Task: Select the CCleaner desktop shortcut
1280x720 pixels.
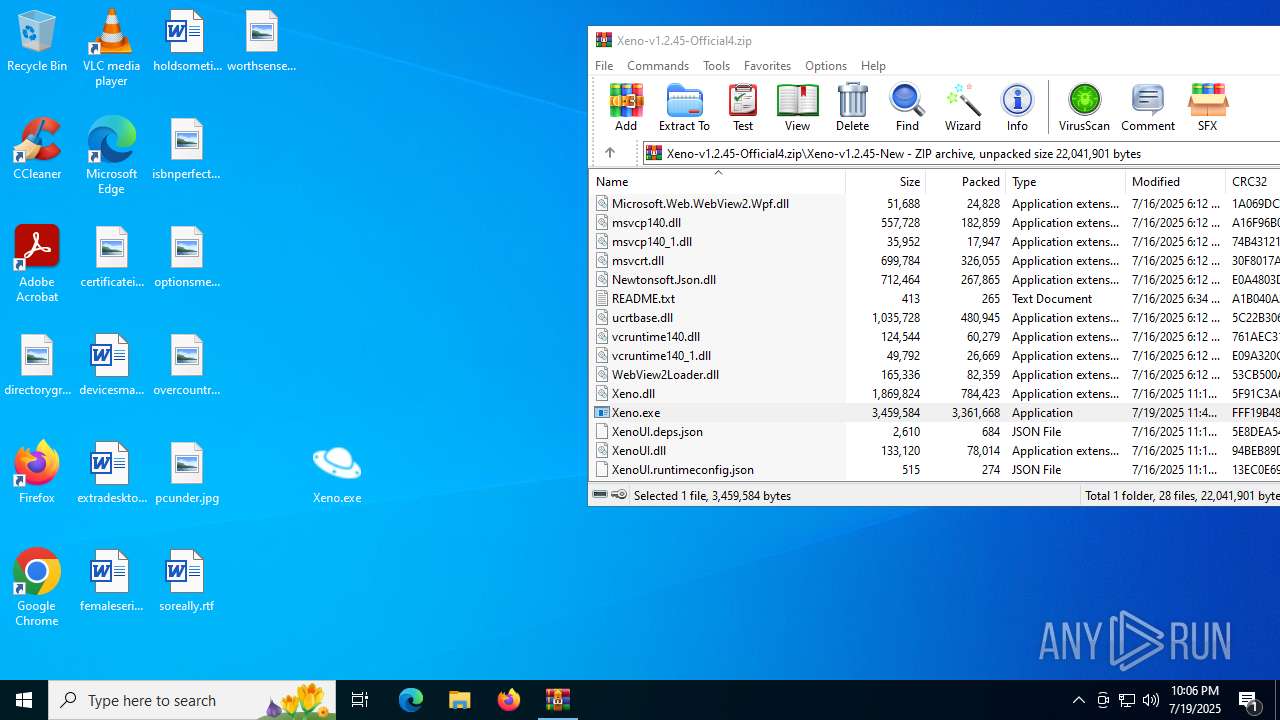Action: click(x=37, y=149)
